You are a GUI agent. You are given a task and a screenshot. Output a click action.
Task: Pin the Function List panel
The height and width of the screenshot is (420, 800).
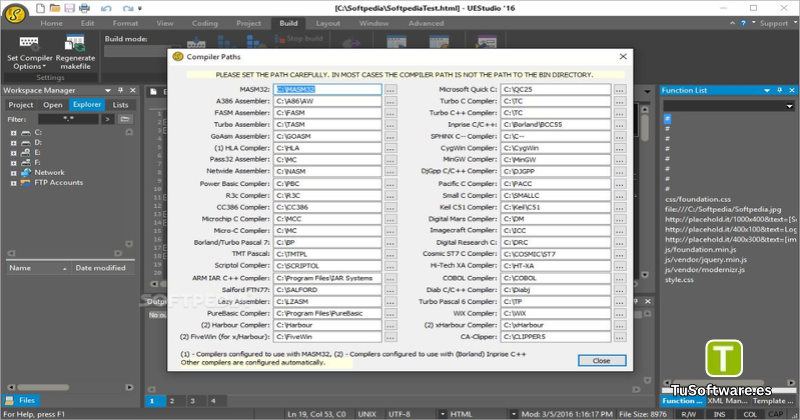779,90
